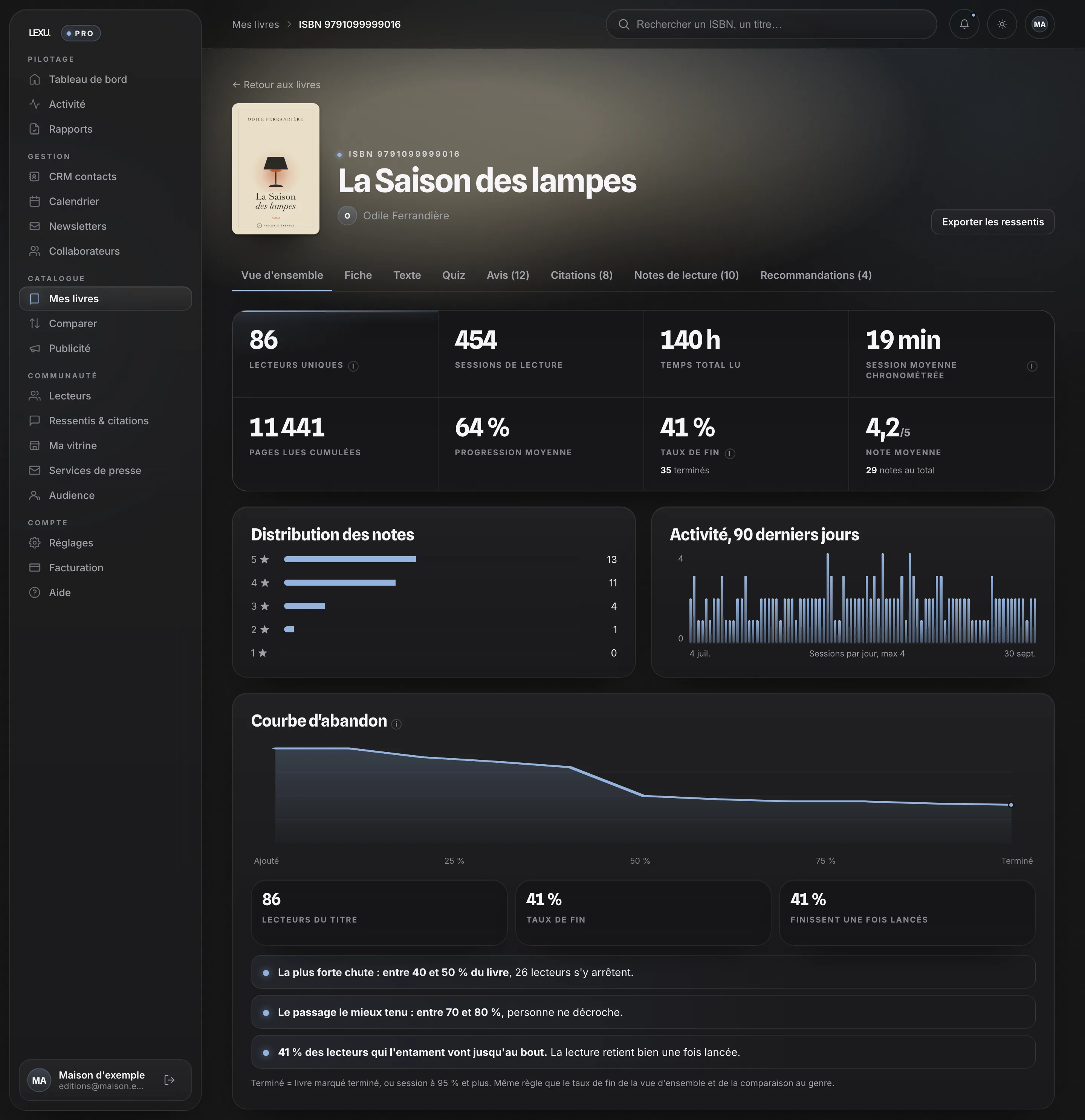The height and width of the screenshot is (1120, 1085).
Task: Click Retour aux livres link
Action: [277, 84]
